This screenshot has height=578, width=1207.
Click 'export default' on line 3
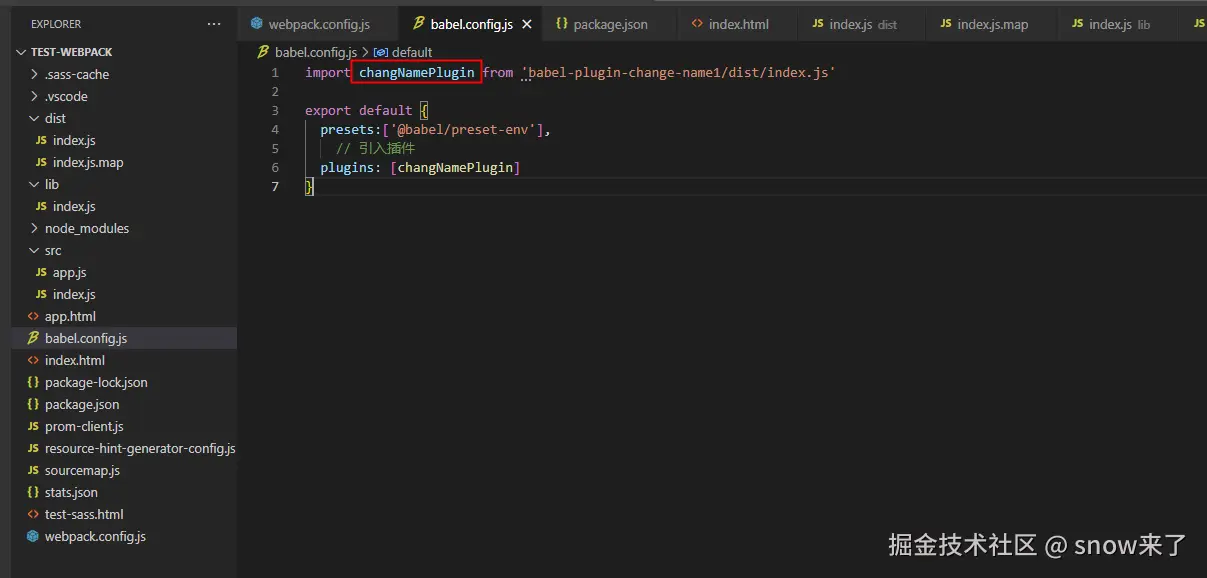click(x=359, y=111)
